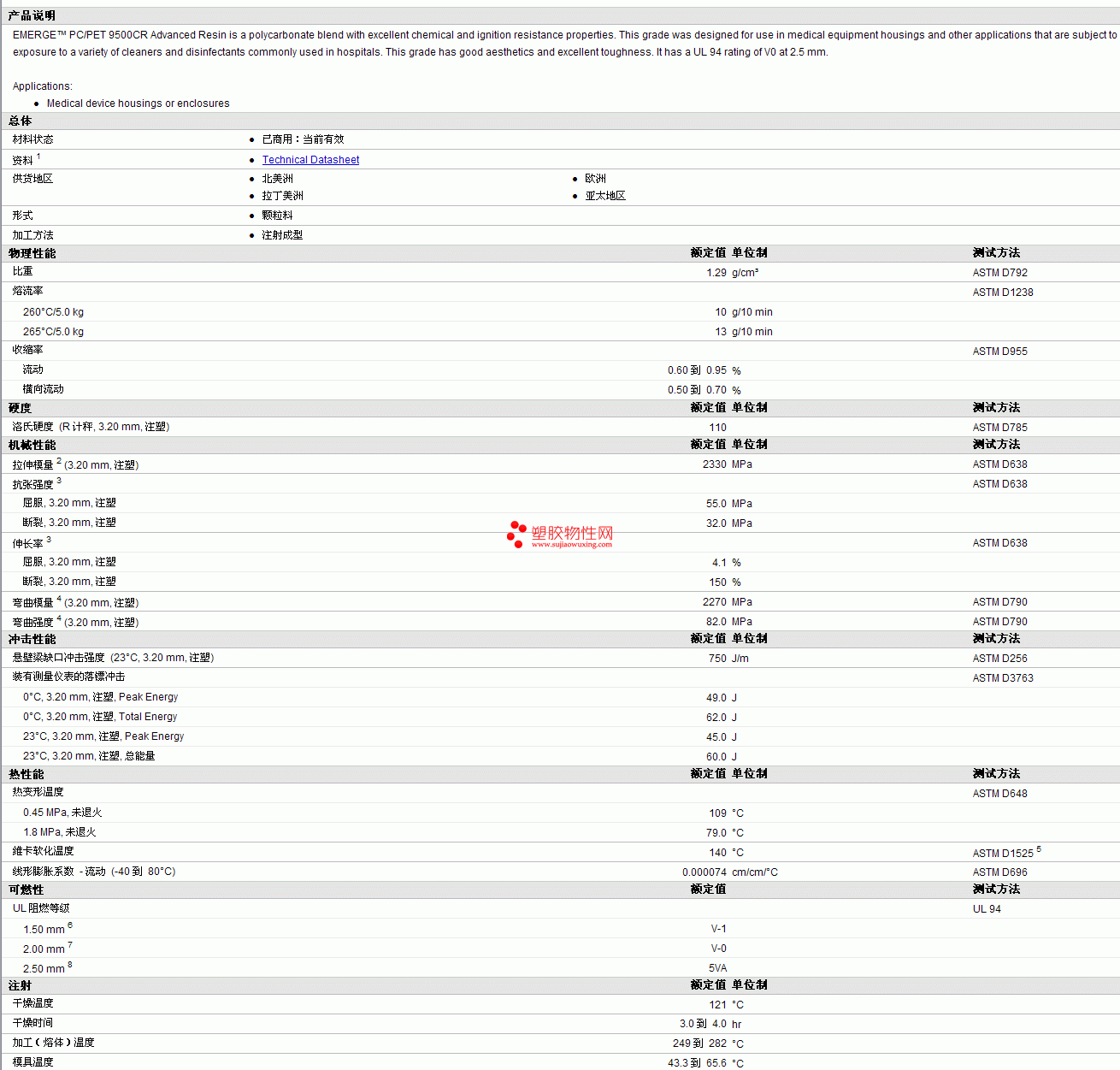Click the 总体 section heading

tap(21, 121)
